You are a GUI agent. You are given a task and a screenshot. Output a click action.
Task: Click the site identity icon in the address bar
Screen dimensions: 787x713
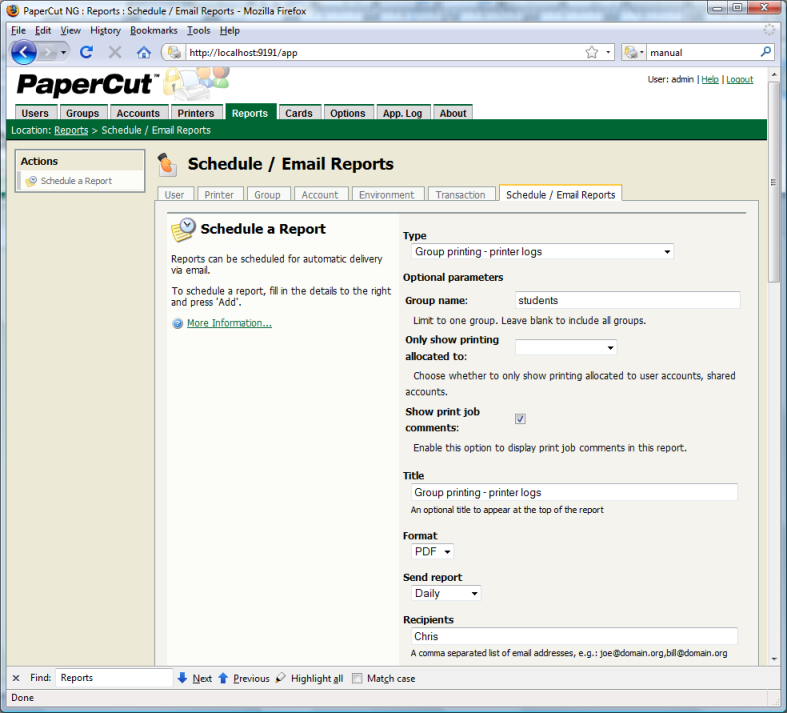point(174,52)
